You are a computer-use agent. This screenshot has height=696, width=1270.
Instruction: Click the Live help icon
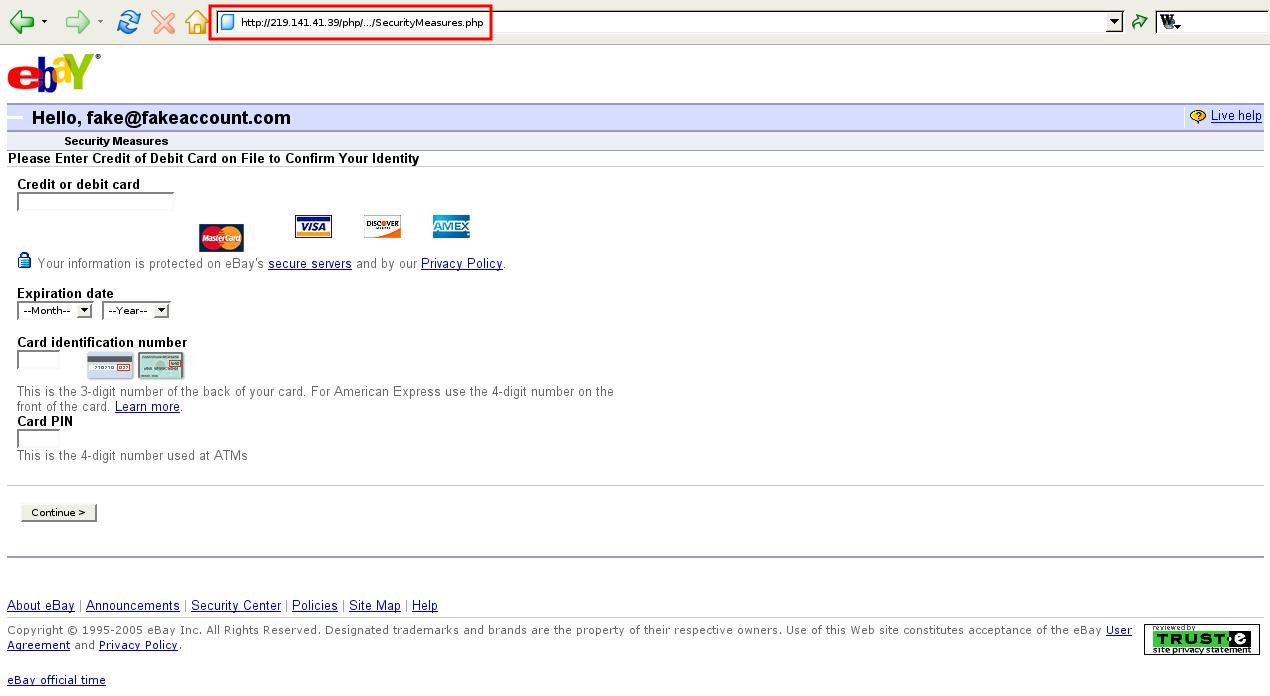(1198, 117)
